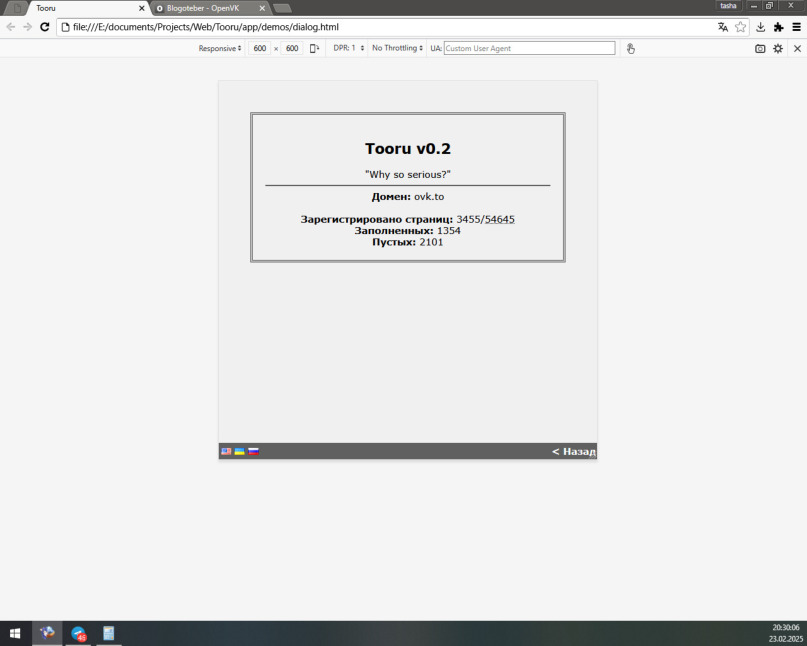Image resolution: width=807 pixels, height=646 pixels.
Task: Open the browser hamburger menu
Action: click(x=796, y=27)
